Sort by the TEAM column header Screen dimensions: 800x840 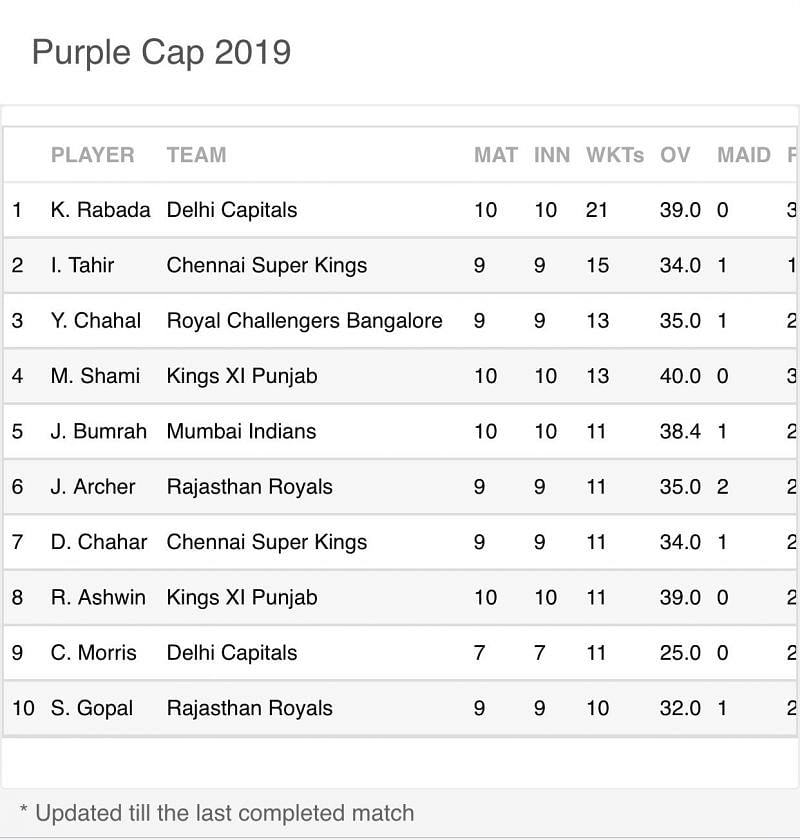tap(196, 155)
